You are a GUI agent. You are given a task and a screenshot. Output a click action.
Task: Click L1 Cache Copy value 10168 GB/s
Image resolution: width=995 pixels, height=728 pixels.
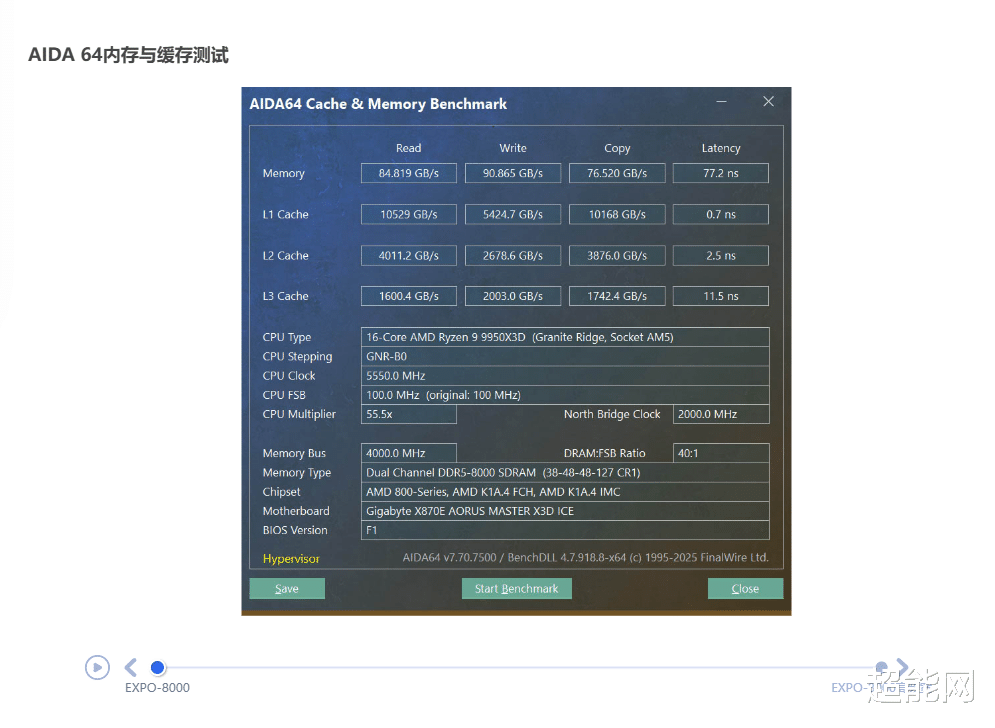point(617,215)
